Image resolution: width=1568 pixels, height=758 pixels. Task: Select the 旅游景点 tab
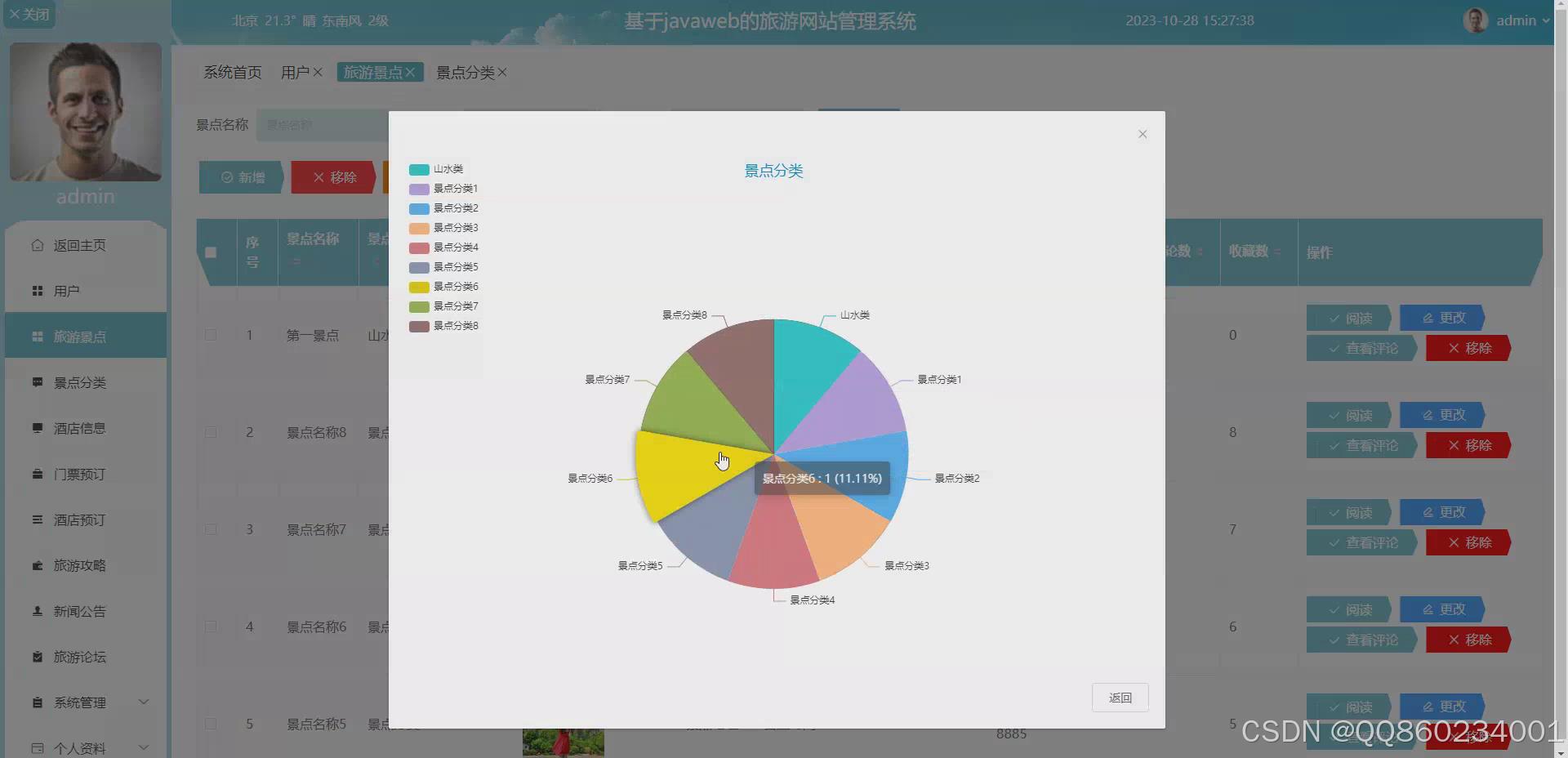pyautogui.click(x=372, y=73)
